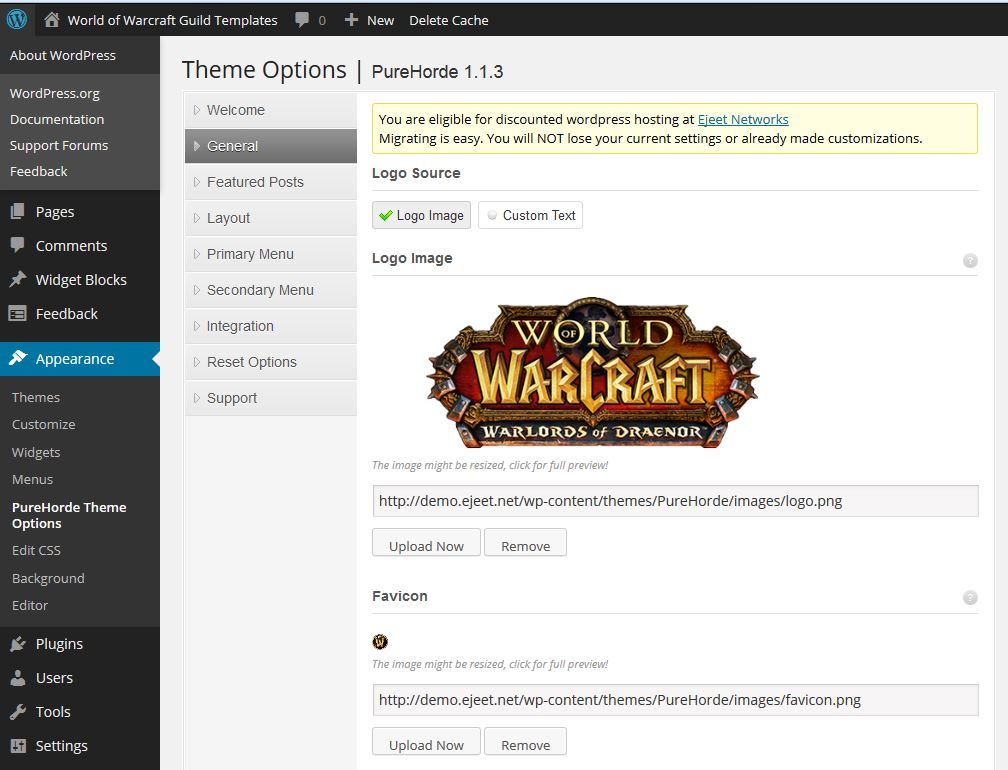Click Upload Now under the logo URL

[x=426, y=543]
